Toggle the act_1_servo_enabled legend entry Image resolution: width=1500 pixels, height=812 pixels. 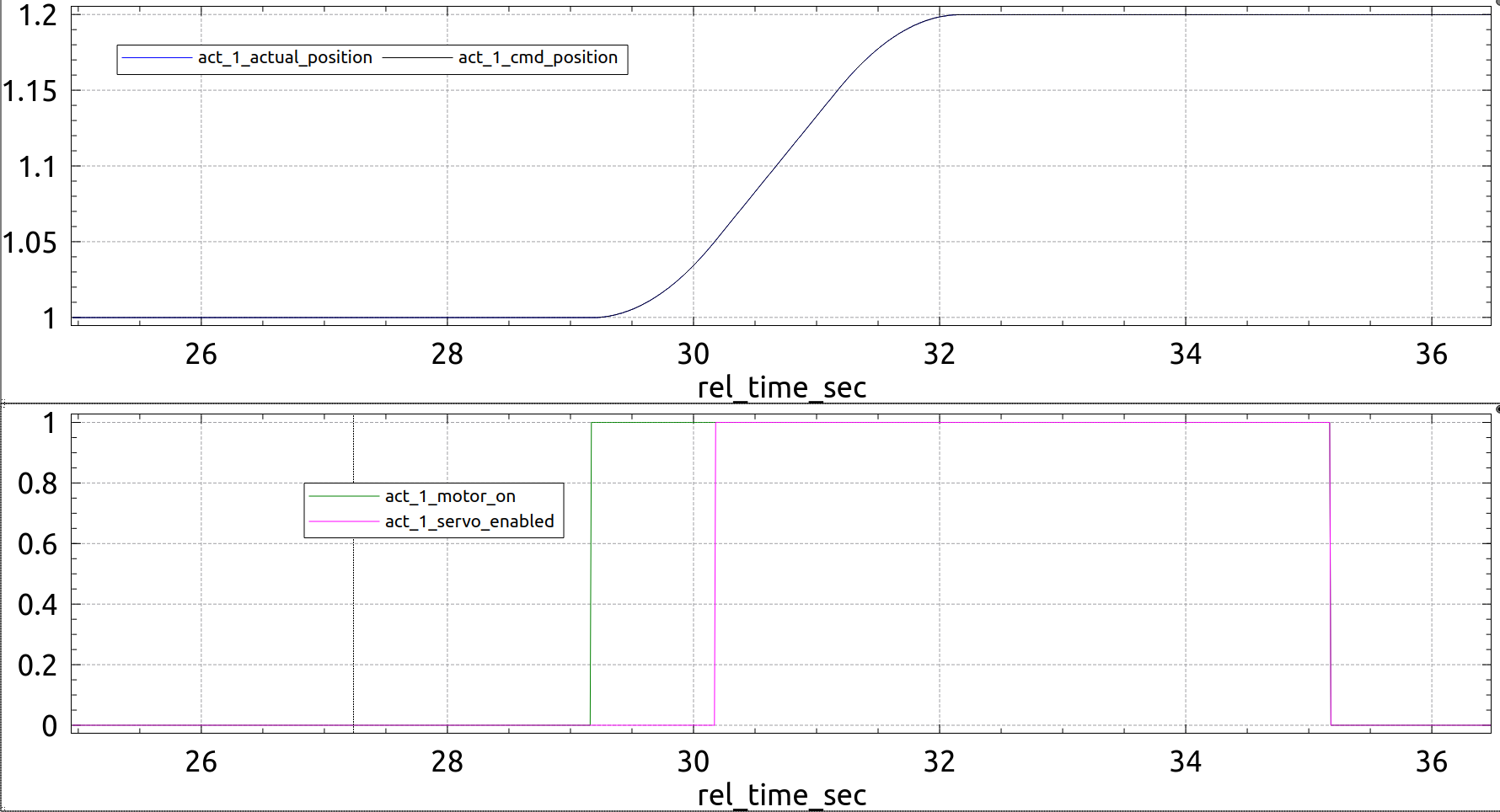pyautogui.click(x=469, y=521)
